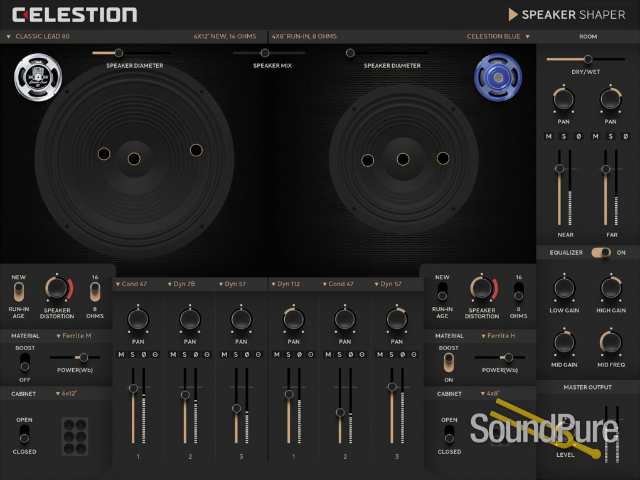Click the Low Gain equalizer knob
The width and height of the screenshot is (640, 480).
coord(565,289)
